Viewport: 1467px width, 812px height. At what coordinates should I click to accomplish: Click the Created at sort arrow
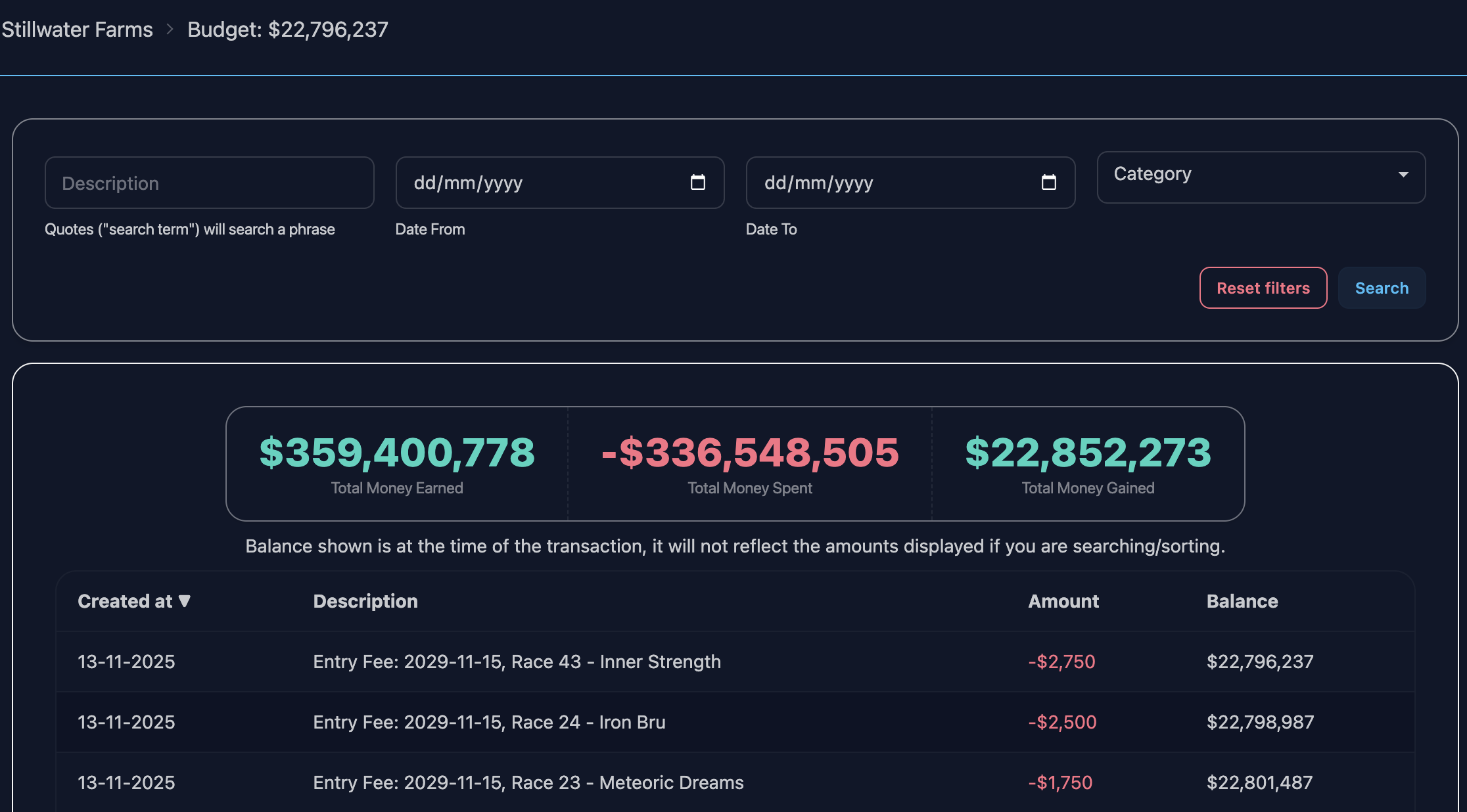185,601
